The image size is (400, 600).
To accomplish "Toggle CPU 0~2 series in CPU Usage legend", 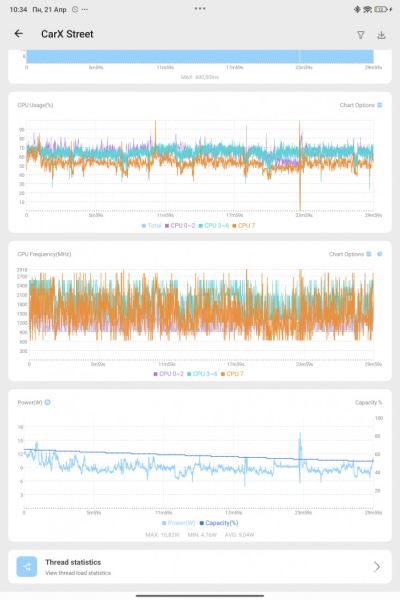I will pyautogui.click(x=180, y=225).
